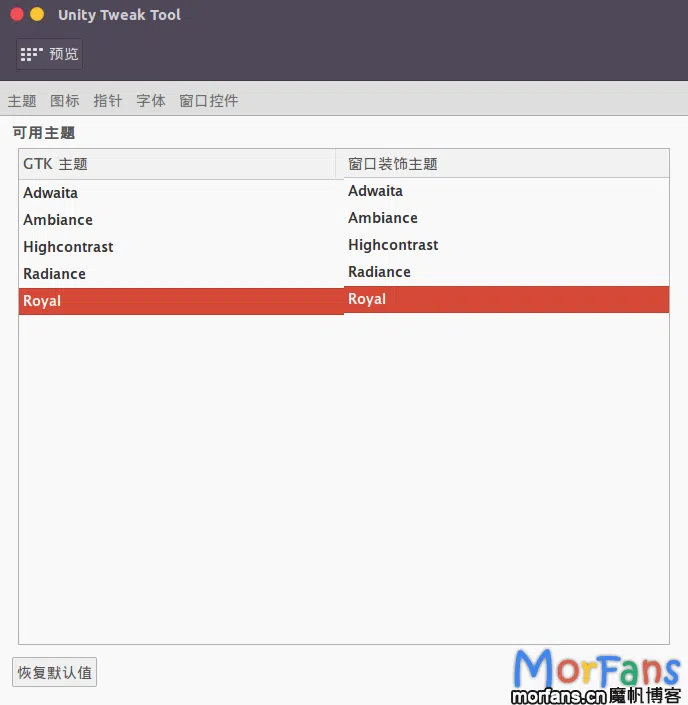Minimize the Unity Tweak Tool window

coord(37,14)
